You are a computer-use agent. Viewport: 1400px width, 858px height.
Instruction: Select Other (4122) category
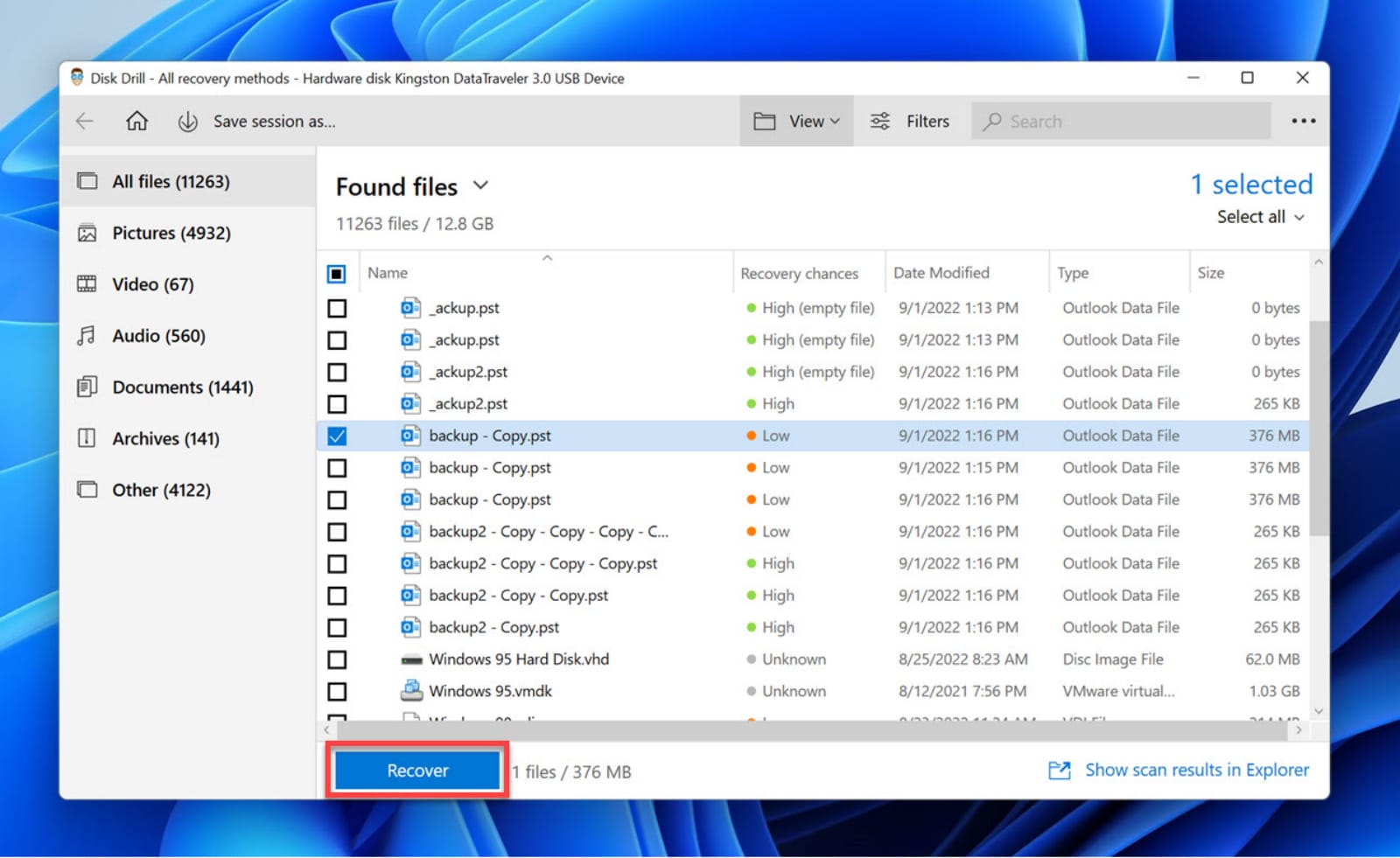point(187,490)
